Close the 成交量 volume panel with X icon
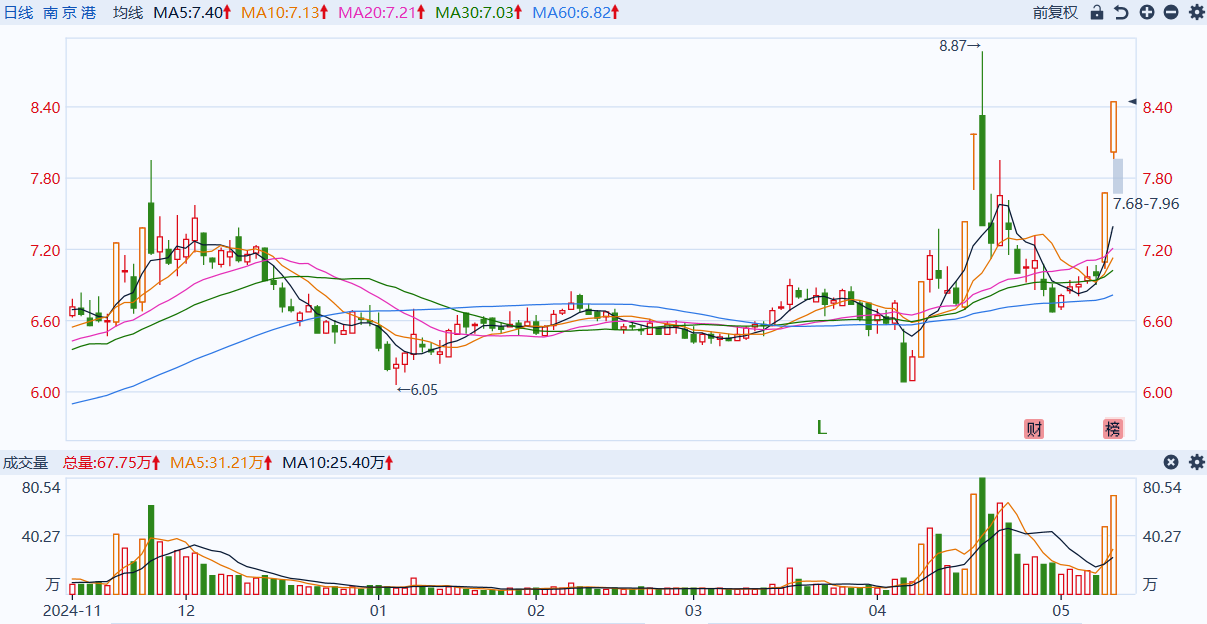1207x624 pixels. coord(1171,462)
